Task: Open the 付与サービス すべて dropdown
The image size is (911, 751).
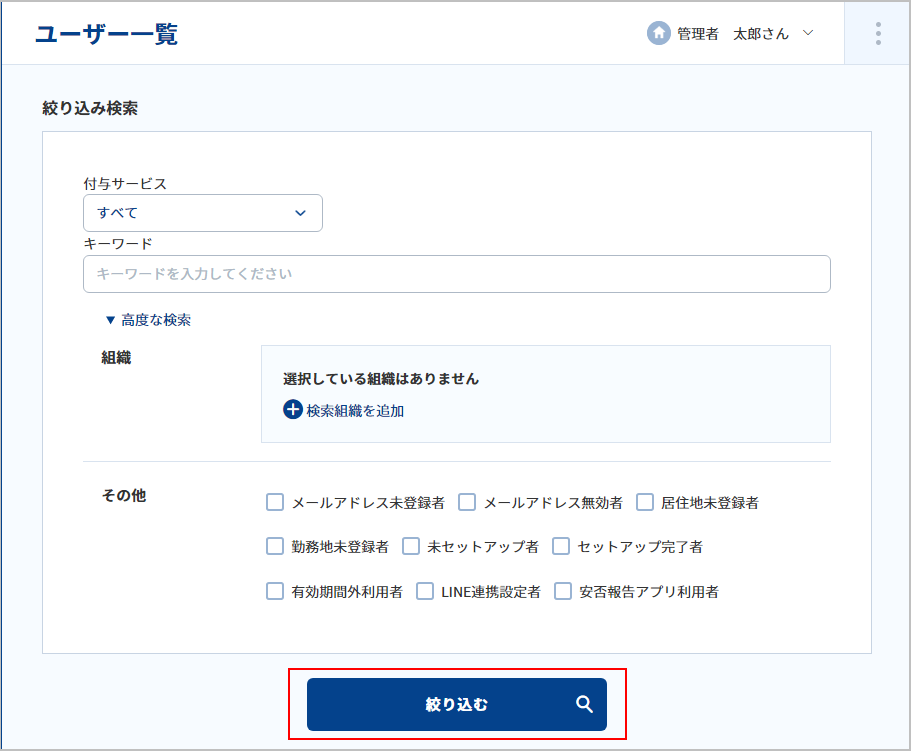Action: (x=203, y=213)
